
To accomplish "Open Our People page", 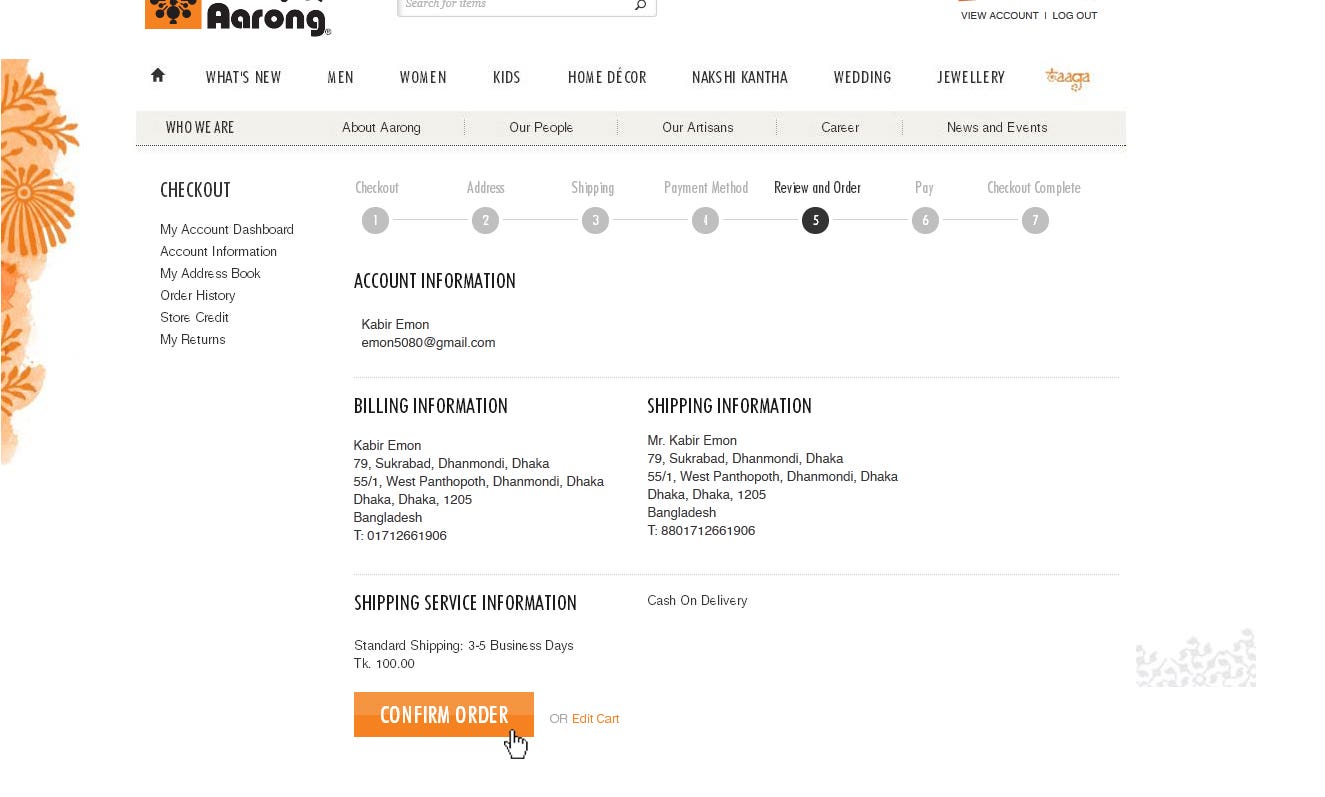I will (541, 128).
